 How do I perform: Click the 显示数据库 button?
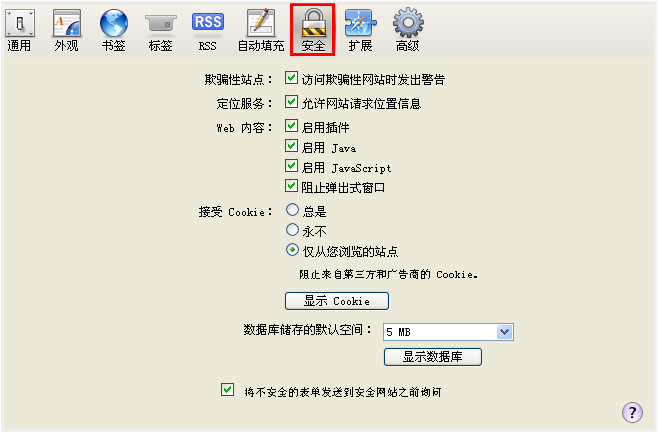tap(432, 357)
